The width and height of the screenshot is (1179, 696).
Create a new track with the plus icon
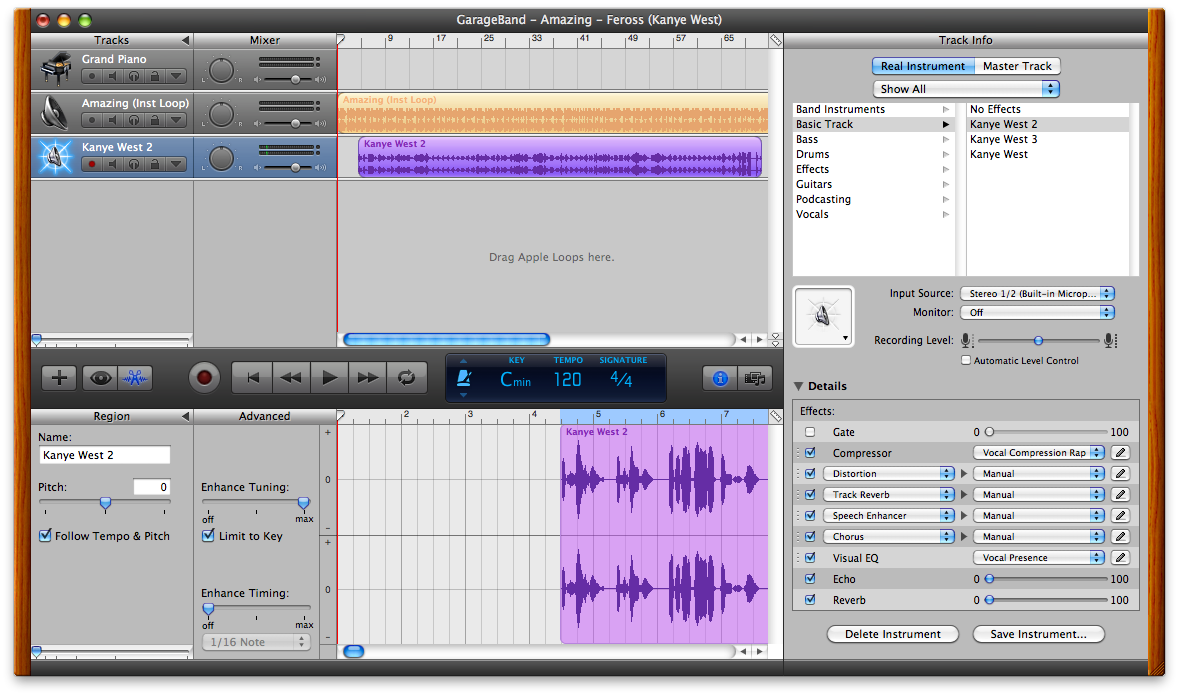coord(58,378)
